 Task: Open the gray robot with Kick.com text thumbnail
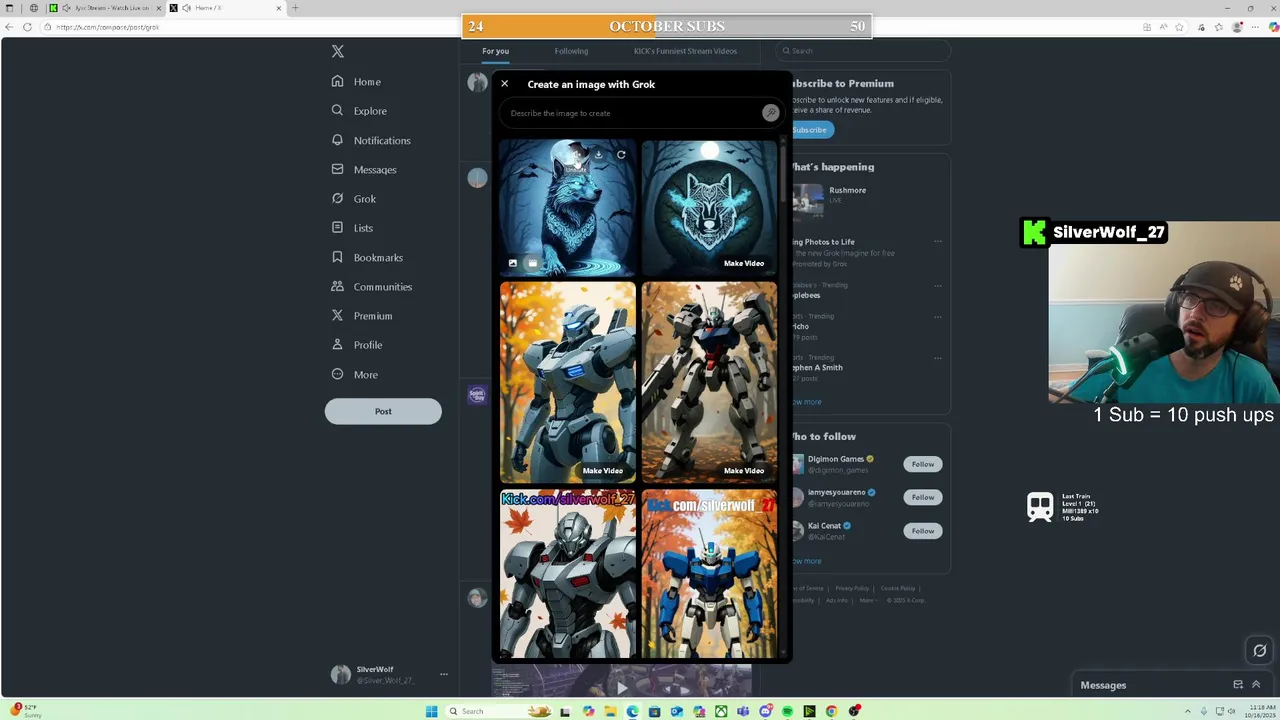(567, 573)
